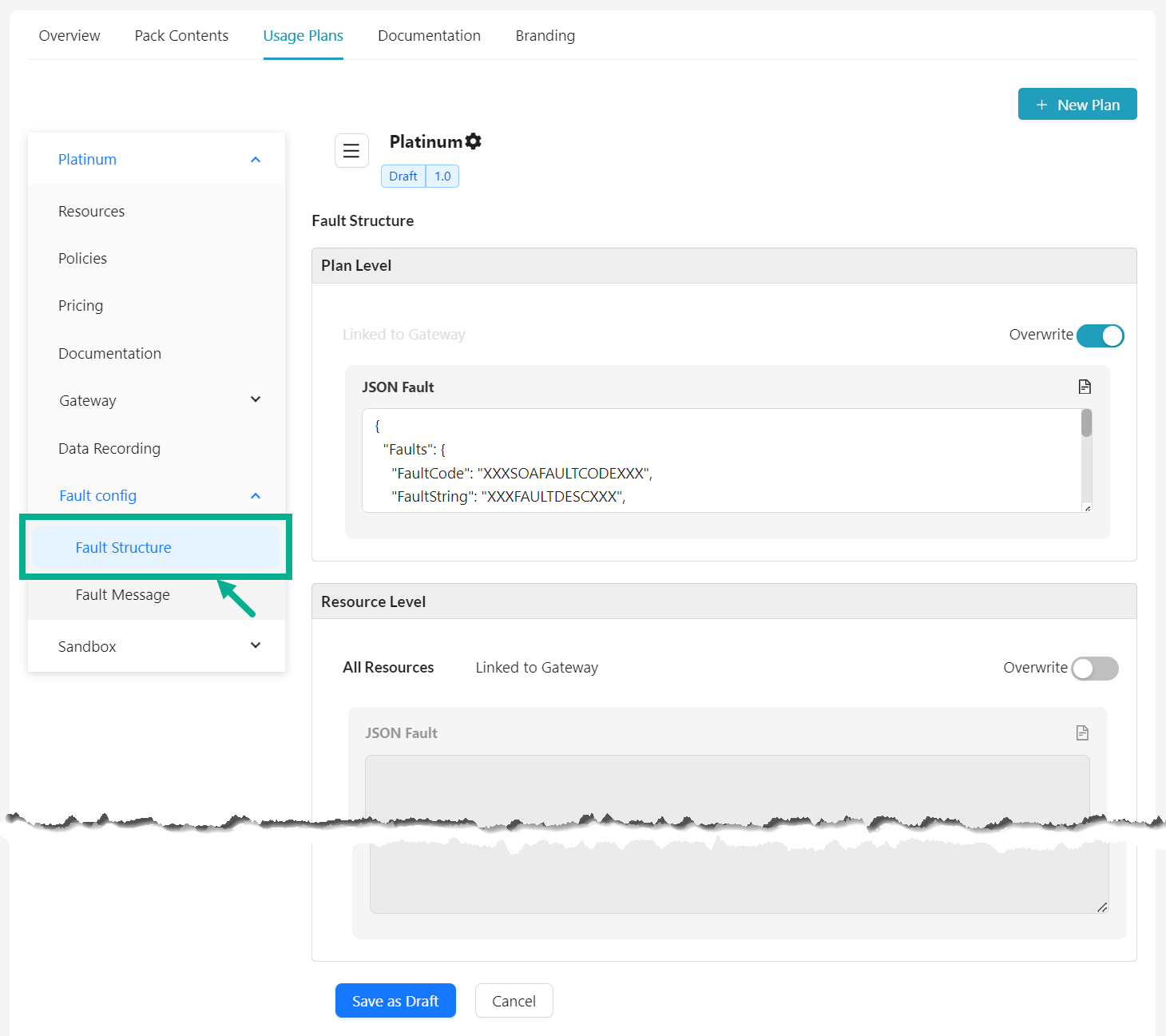Turn off the Plan Level Overwrite toggle
1166x1036 pixels.
[1100, 335]
